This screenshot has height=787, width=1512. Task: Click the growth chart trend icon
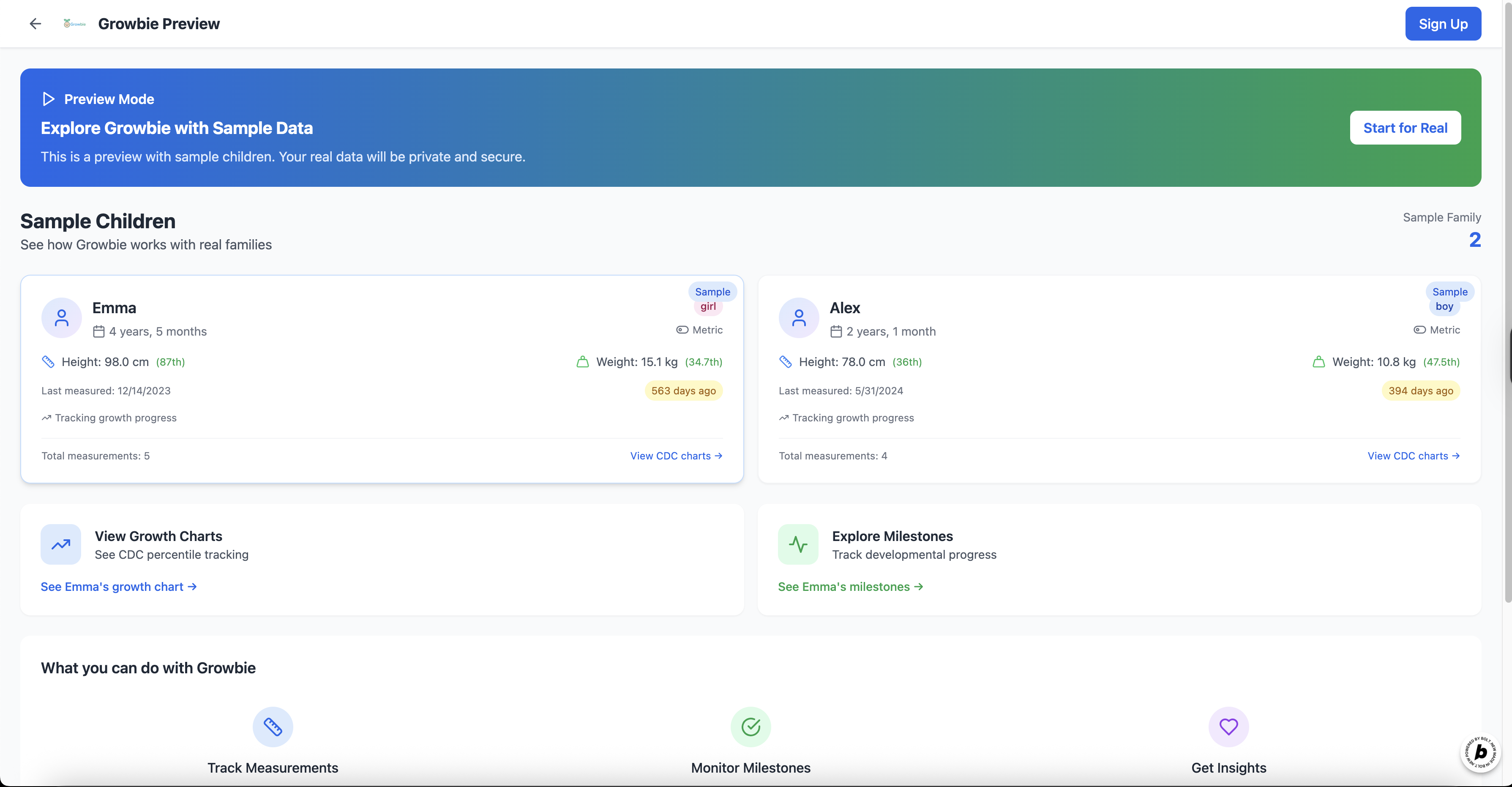tap(60, 545)
